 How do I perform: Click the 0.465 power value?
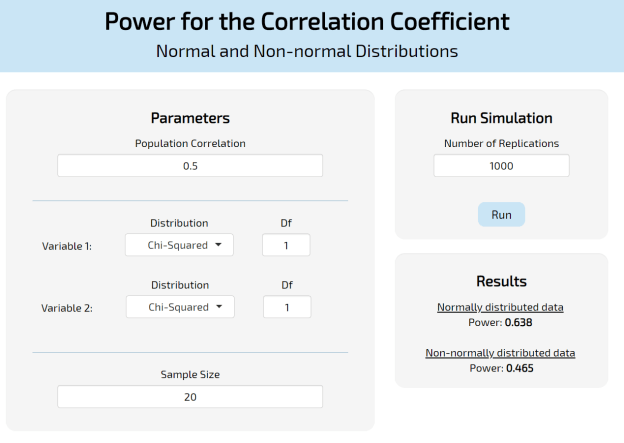519,368
